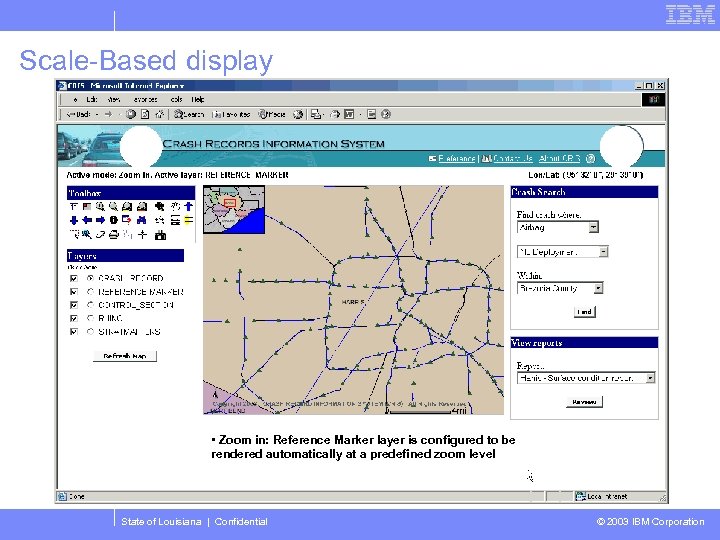The image size is (720, 540).
Task: Open the Favorites menu
Action: (x=145, y=99)
